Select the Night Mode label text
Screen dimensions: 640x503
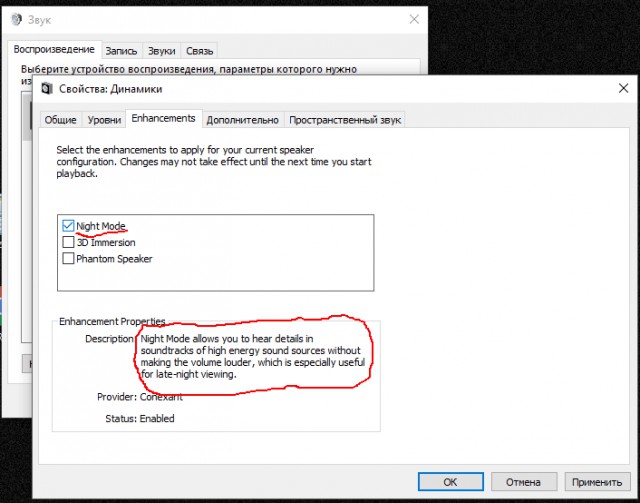pyautogui.click(x=101, y=226)
